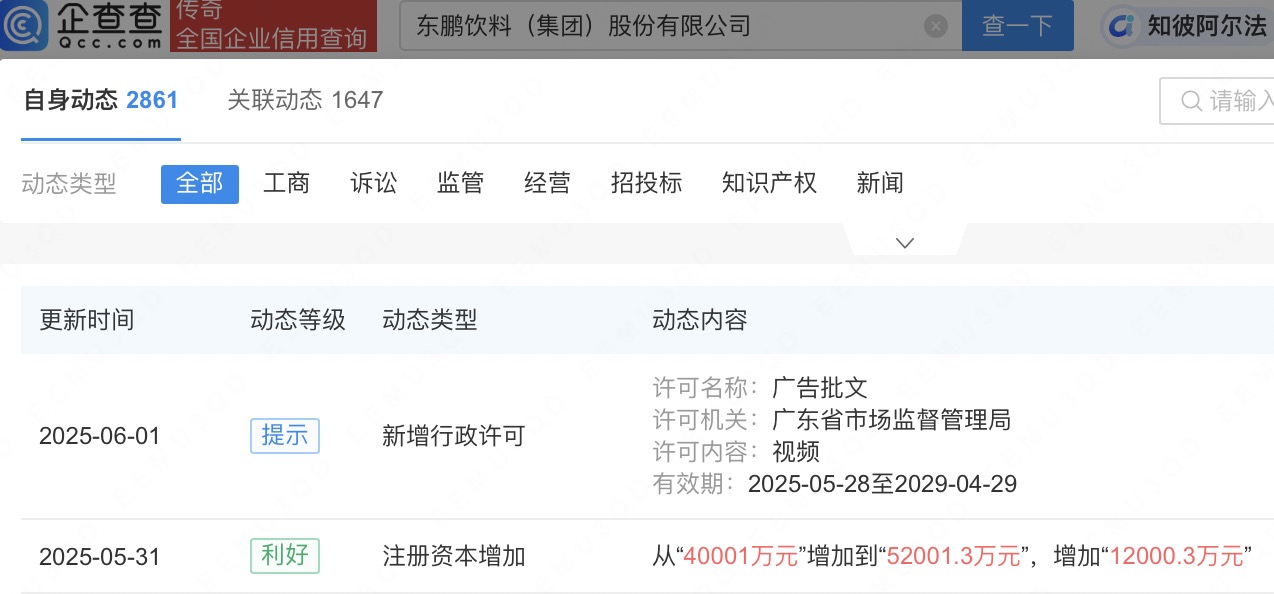Select 新闻 dynamic type filter
The width and height of the screenshot is (1274, 594).
[880, 183]
